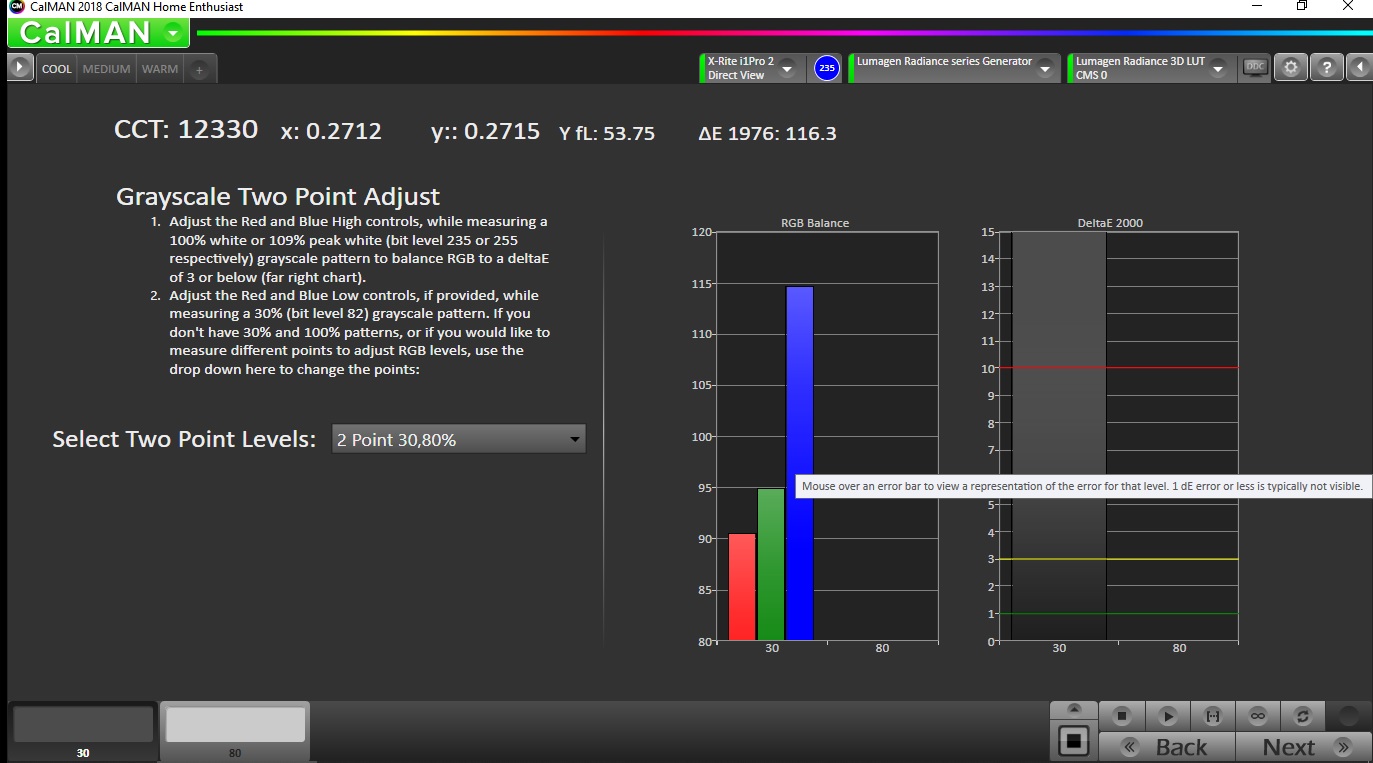Add a new history tab with plus
Image resolution: width=1373 pixels, height=763 pixels.
199,69
